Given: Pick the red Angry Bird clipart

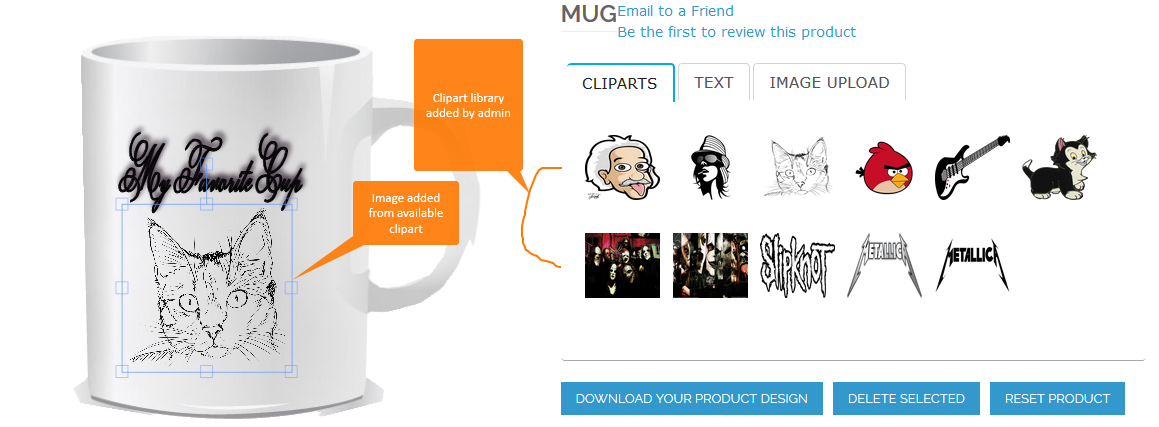Looking at the screenshot, I should [885, 169].
